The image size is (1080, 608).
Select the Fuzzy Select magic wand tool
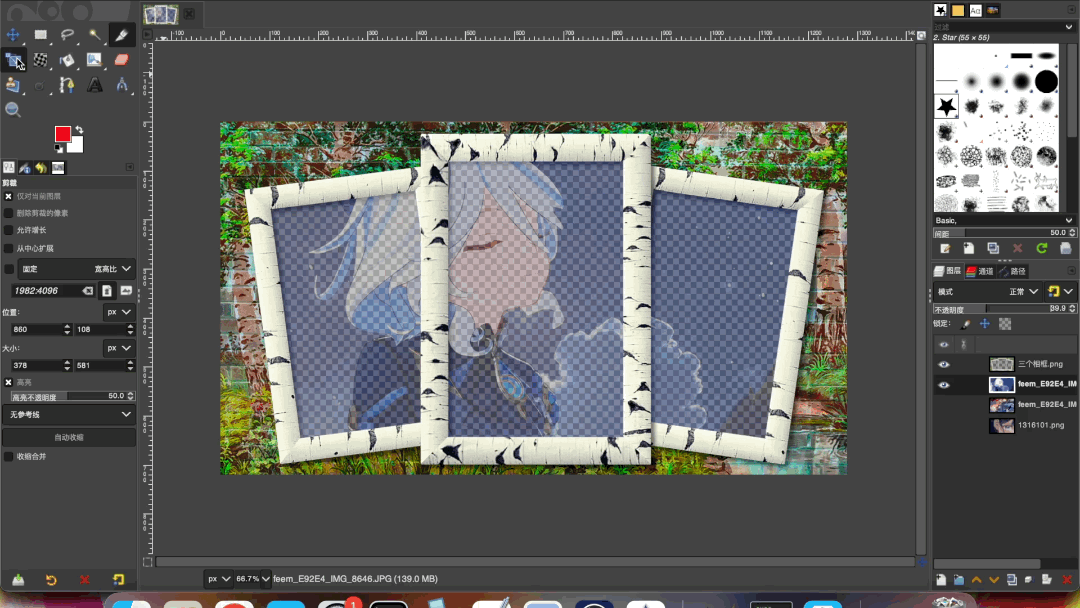click(94, 34)
